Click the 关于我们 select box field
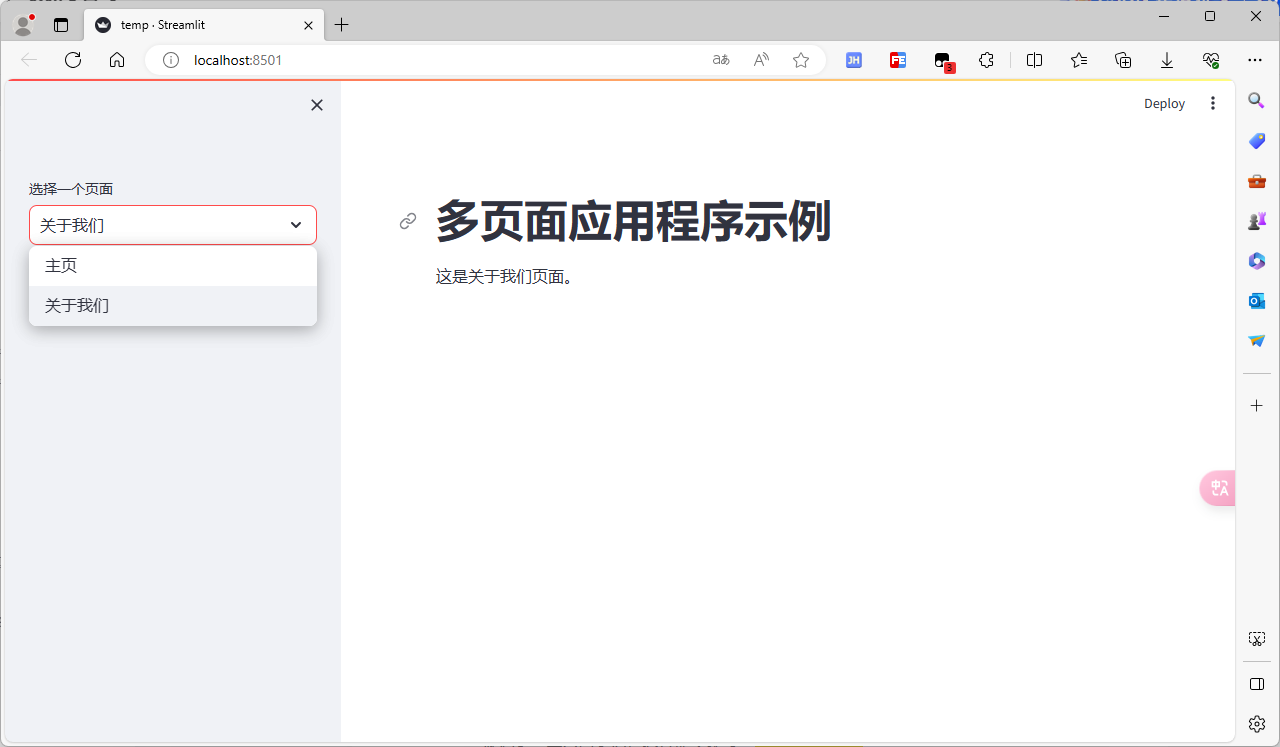1280x747 pixels. pyautogui.click(x=160, y=225)
